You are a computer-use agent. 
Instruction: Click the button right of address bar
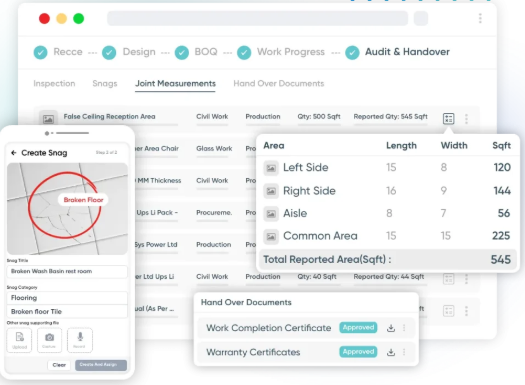point(421,18)
